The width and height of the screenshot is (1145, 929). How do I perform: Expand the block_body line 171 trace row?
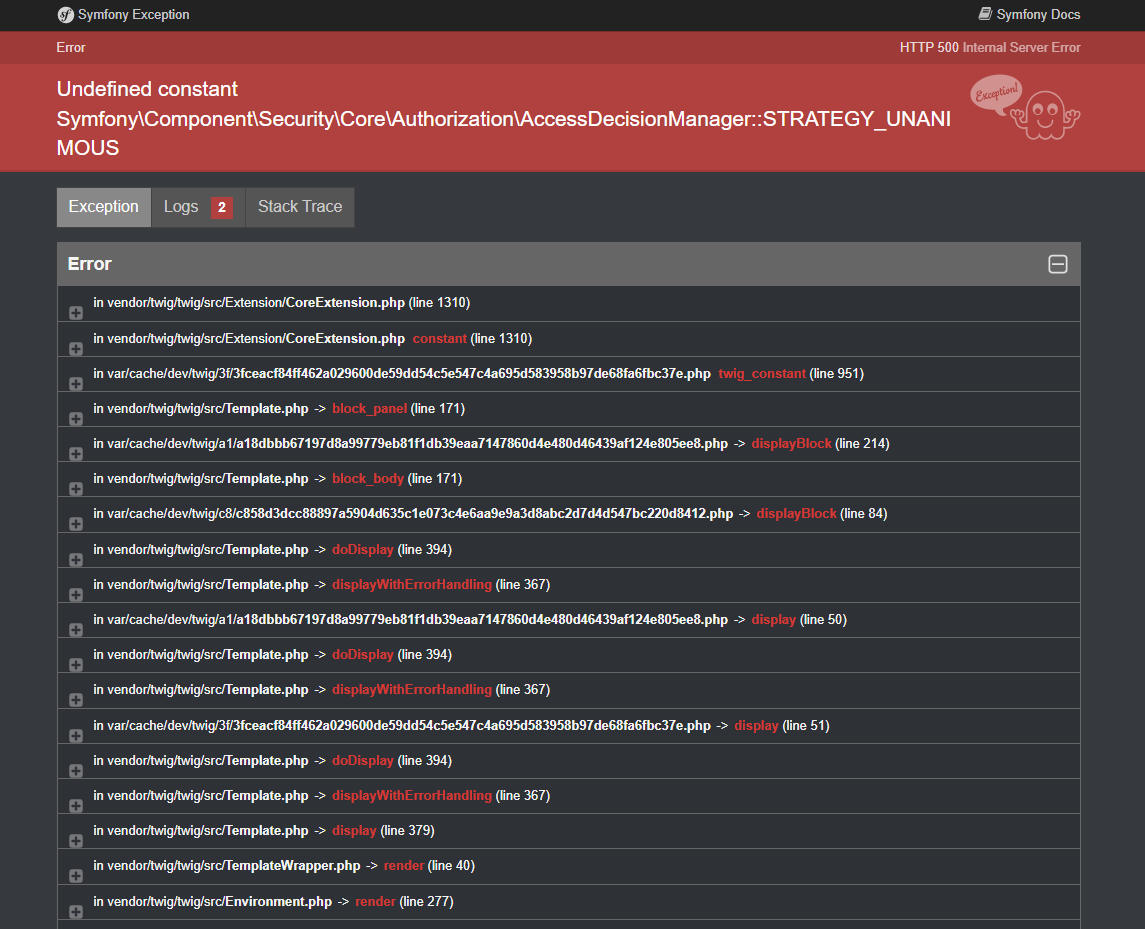coord(76,489)
